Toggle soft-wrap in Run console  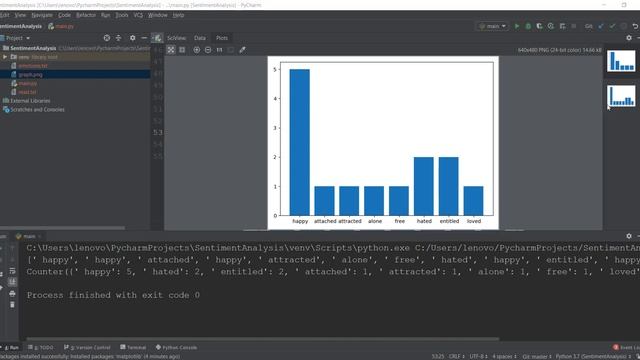pos(12,271)
